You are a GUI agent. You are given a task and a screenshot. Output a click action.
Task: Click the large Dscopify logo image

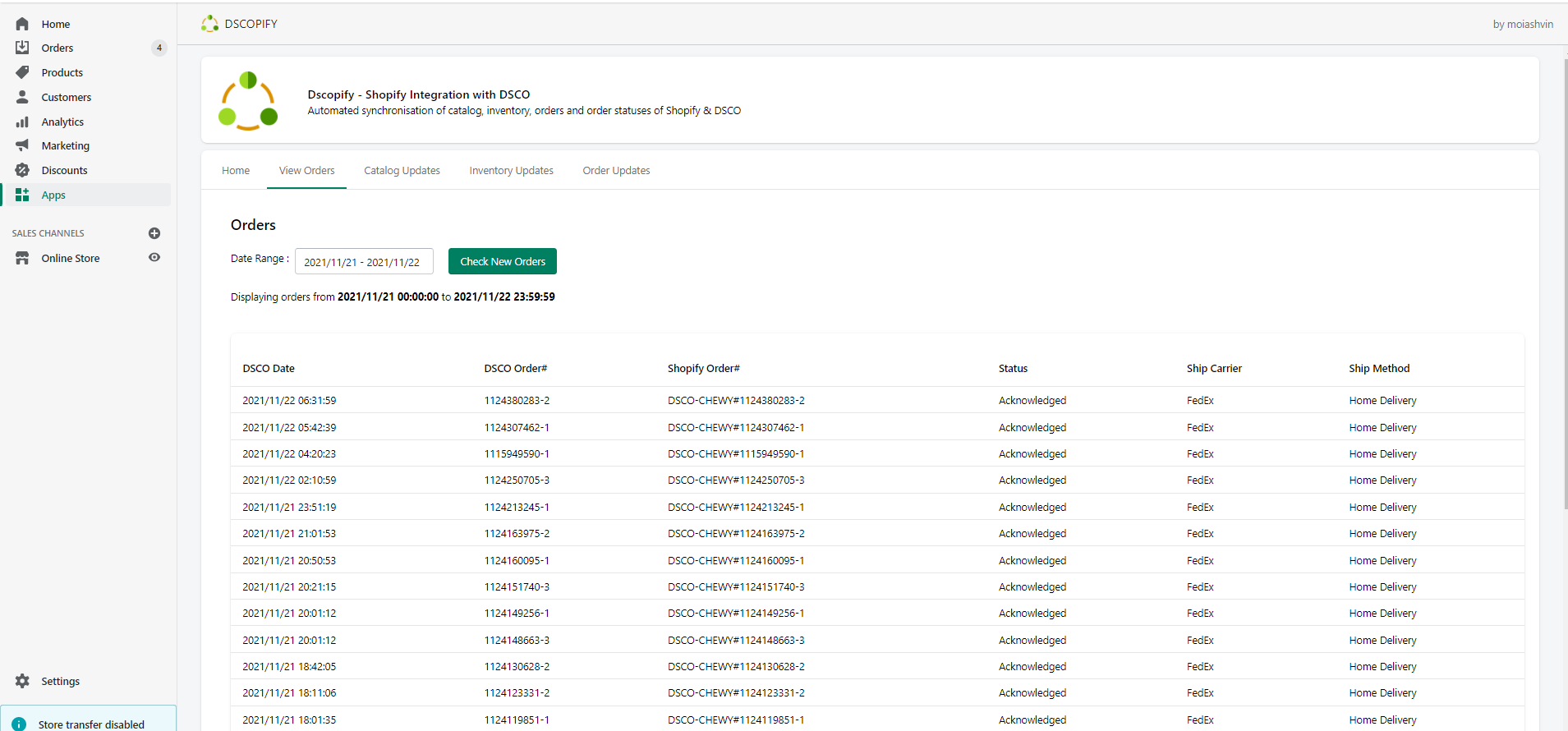[248, 101]
